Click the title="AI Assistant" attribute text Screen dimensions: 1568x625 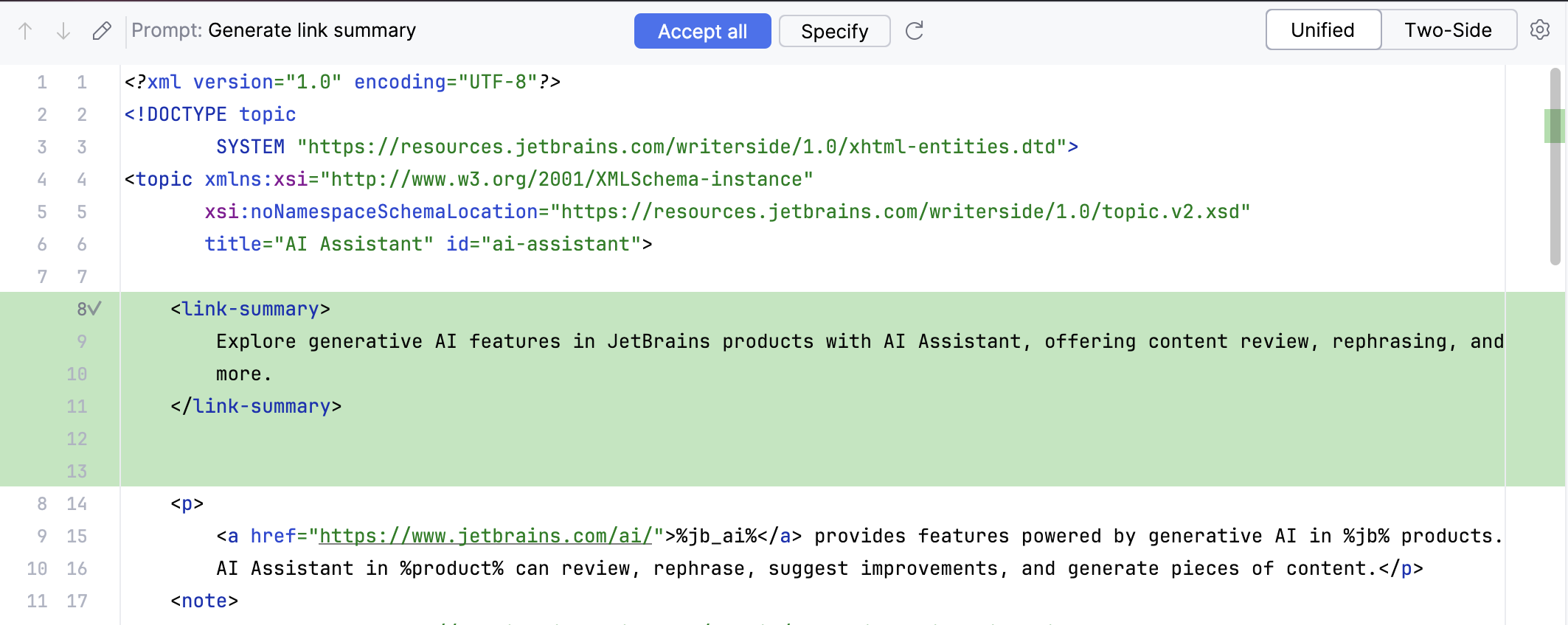[x=319, y=244]
